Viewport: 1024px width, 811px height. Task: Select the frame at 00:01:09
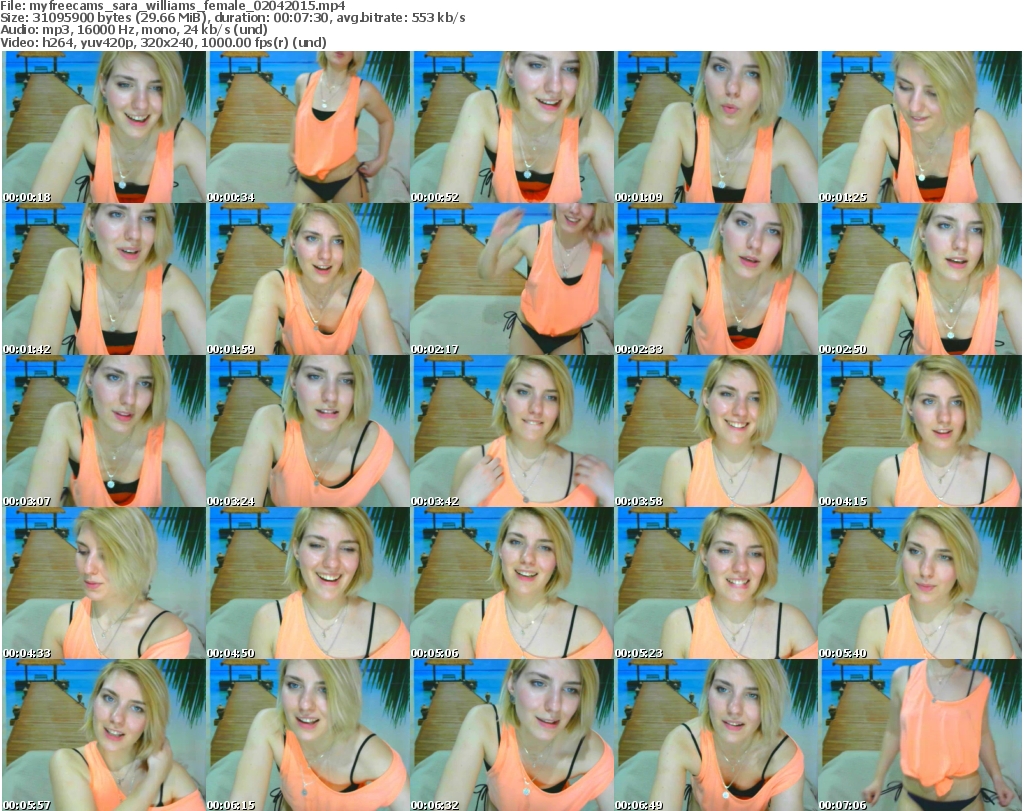[716, 127]
